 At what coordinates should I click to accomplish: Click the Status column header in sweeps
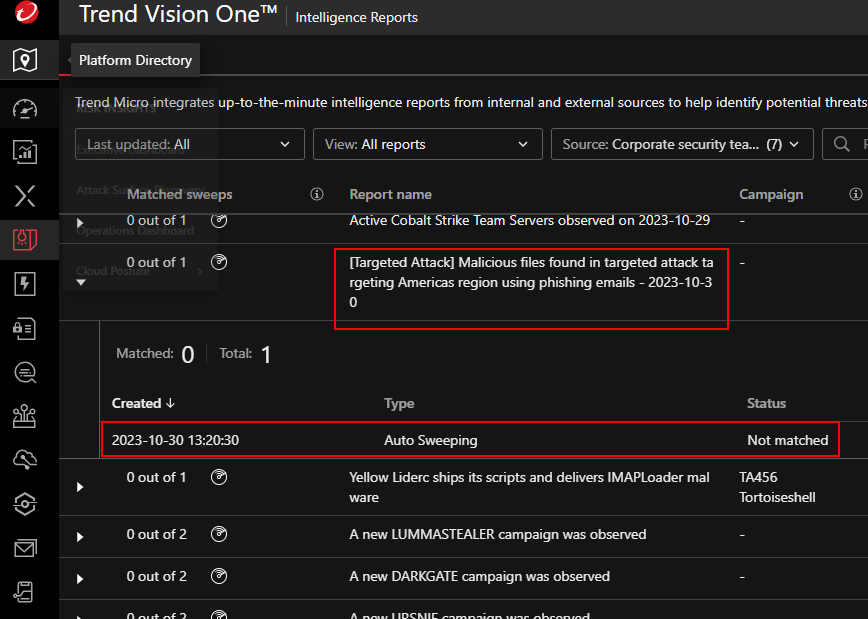[766, 404]
